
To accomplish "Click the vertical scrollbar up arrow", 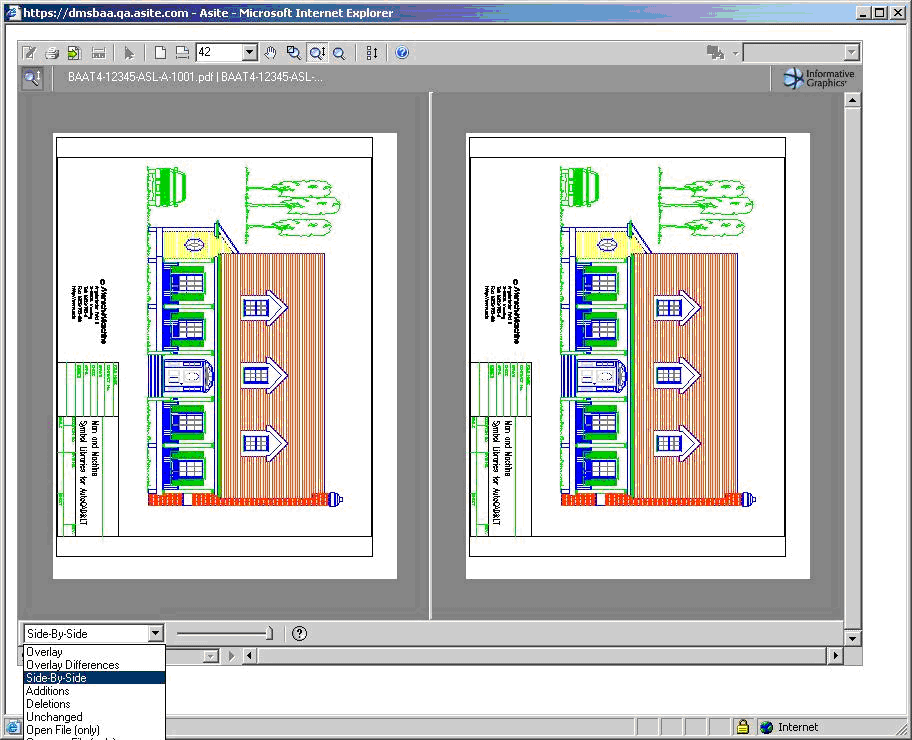I will [x=852, y=100].
